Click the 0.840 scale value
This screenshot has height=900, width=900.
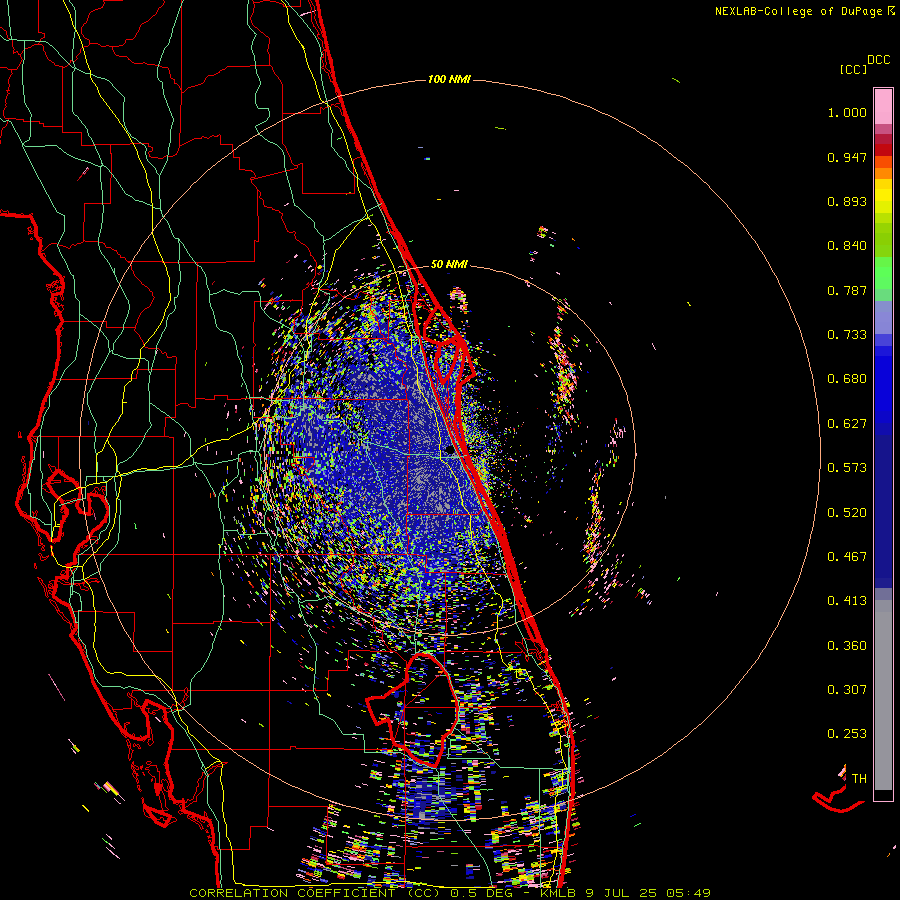(847, 246)
